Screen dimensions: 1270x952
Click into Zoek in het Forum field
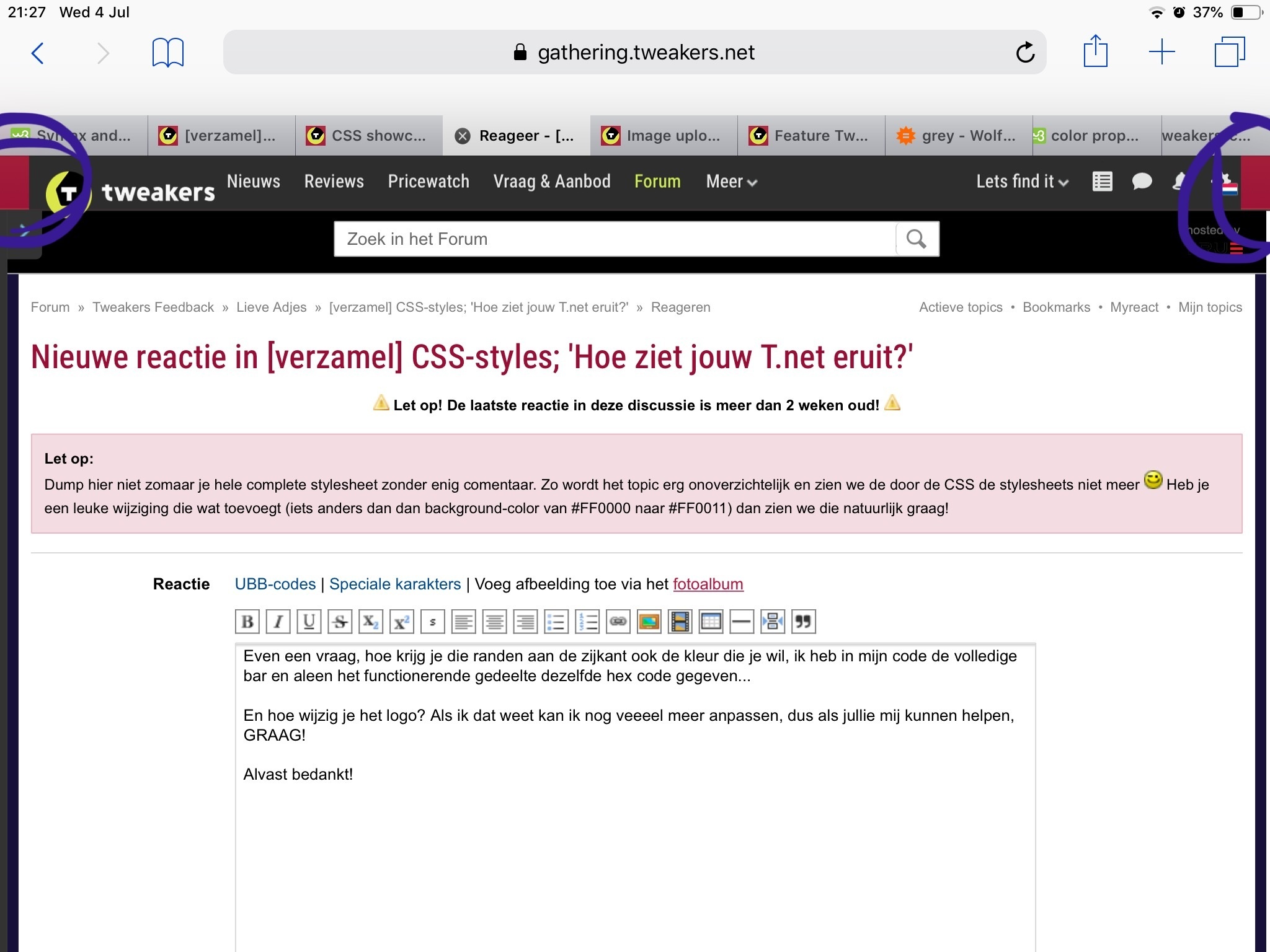click(614, 239)
